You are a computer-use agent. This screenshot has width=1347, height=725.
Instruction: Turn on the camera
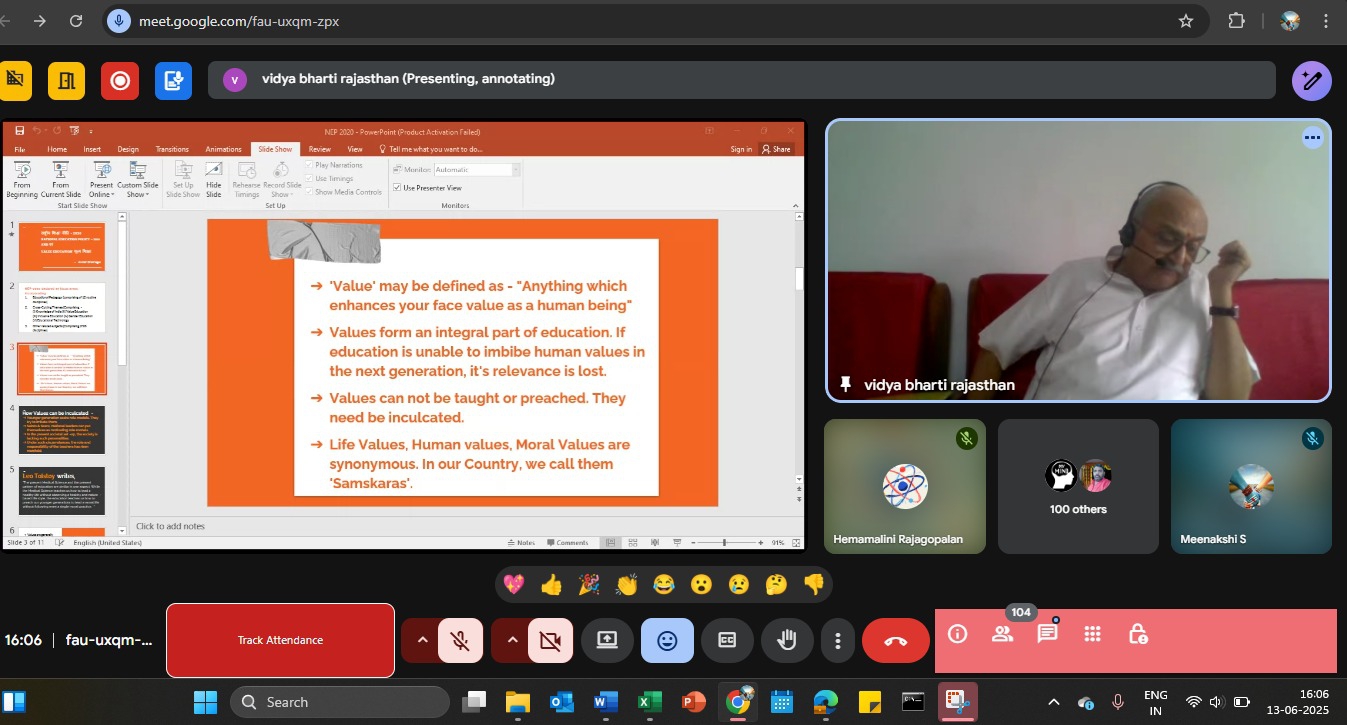[549, 641]
